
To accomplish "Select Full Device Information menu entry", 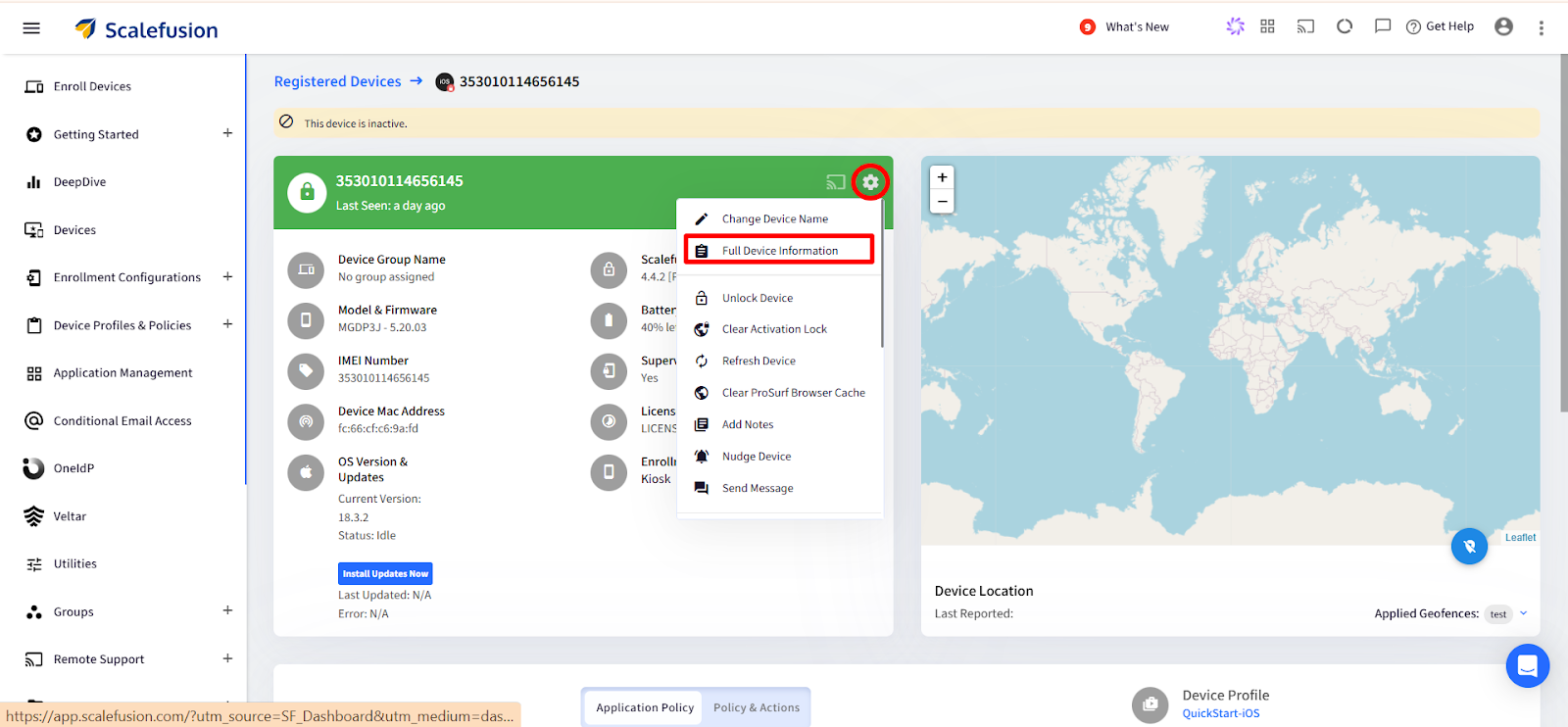I will [779, 251].
